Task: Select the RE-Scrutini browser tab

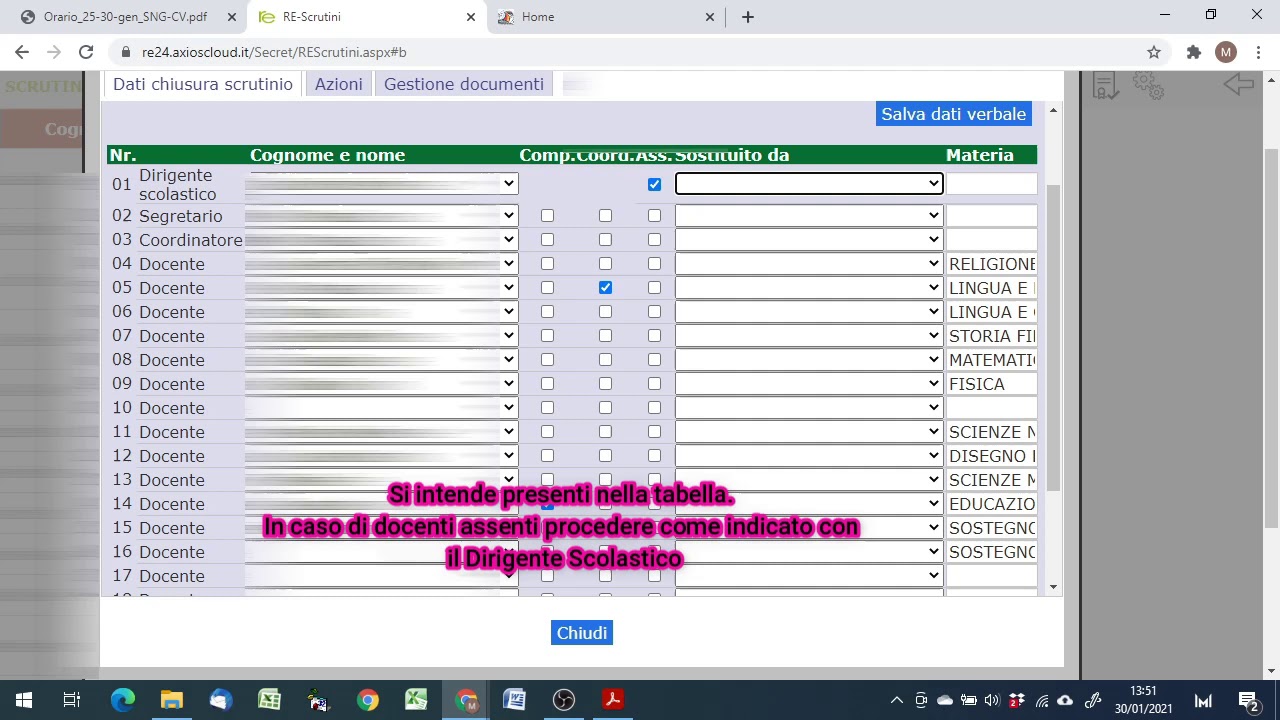Action: point(365,17)
